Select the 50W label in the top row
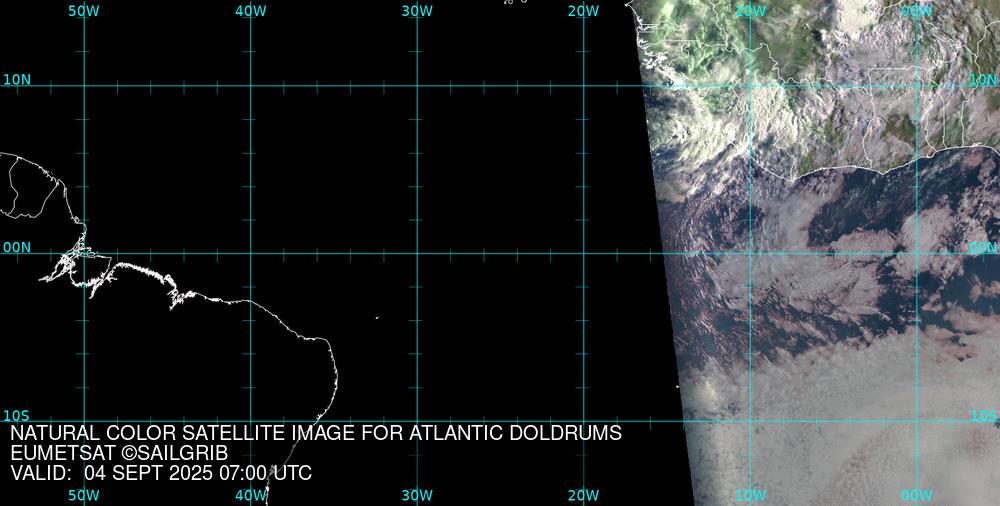1000x506 pixels. (84, 11)
